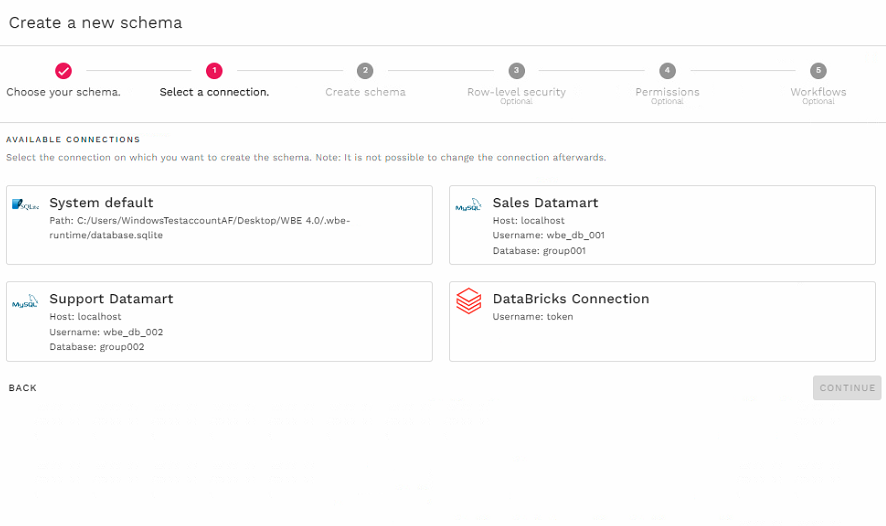Click the 'Select a connection.' step label
Viewport: 886px width, 526px height.
click(x=214, y=92)
